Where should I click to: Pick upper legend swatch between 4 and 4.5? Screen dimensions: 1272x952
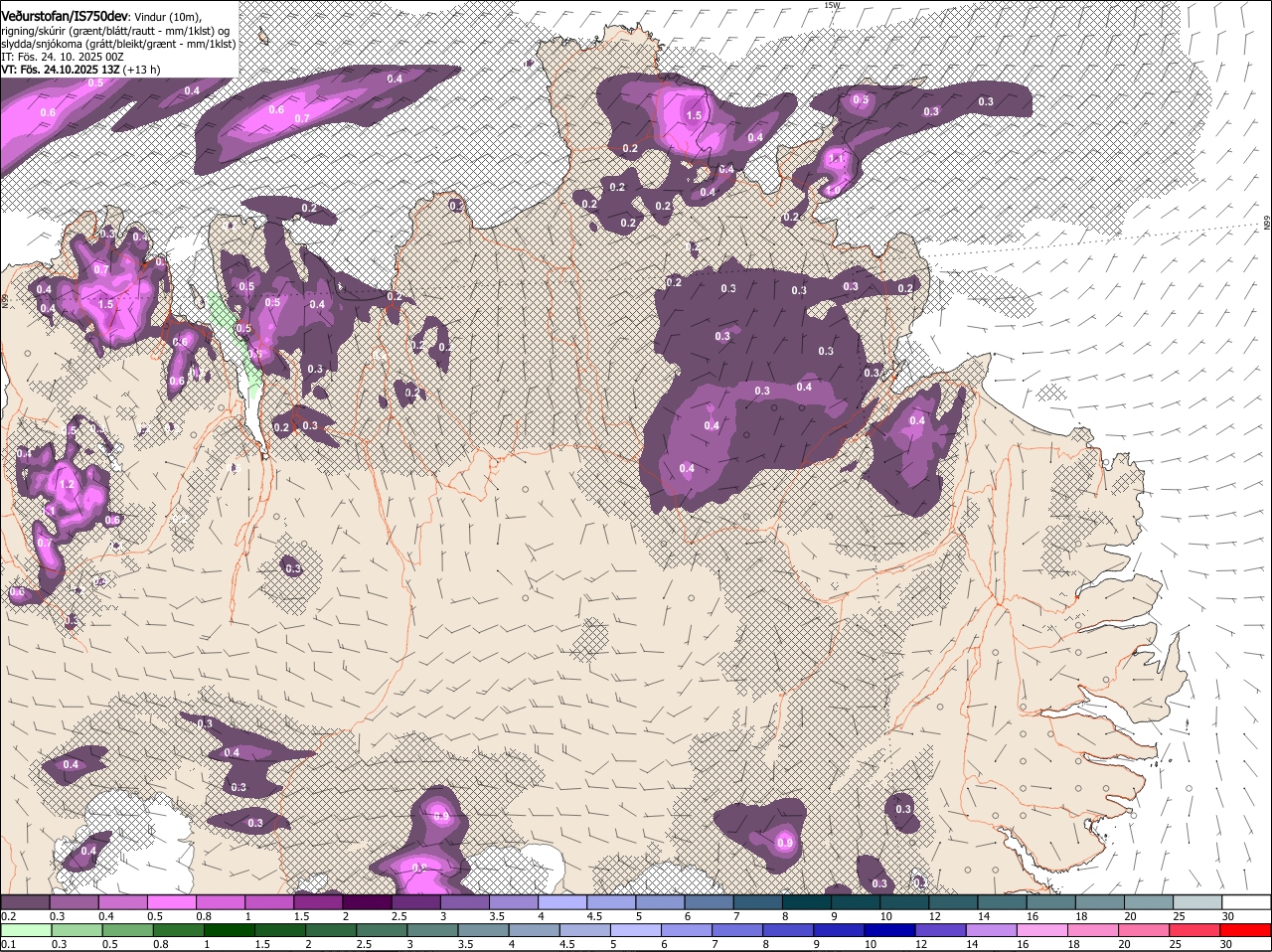point(562,901)
